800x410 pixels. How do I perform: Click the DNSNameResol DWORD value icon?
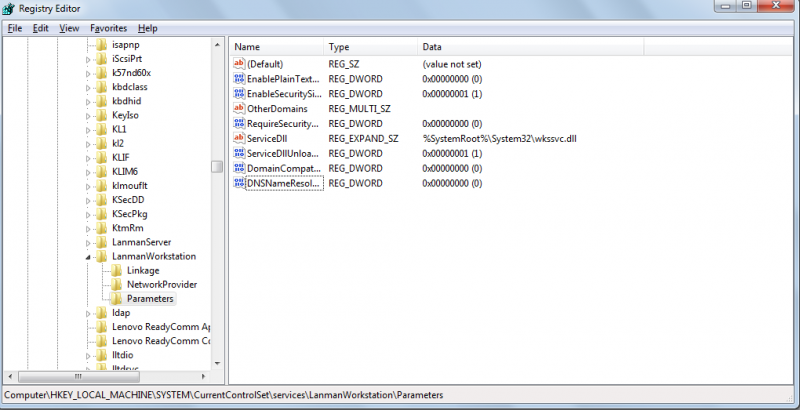click(x=239, y=183)
